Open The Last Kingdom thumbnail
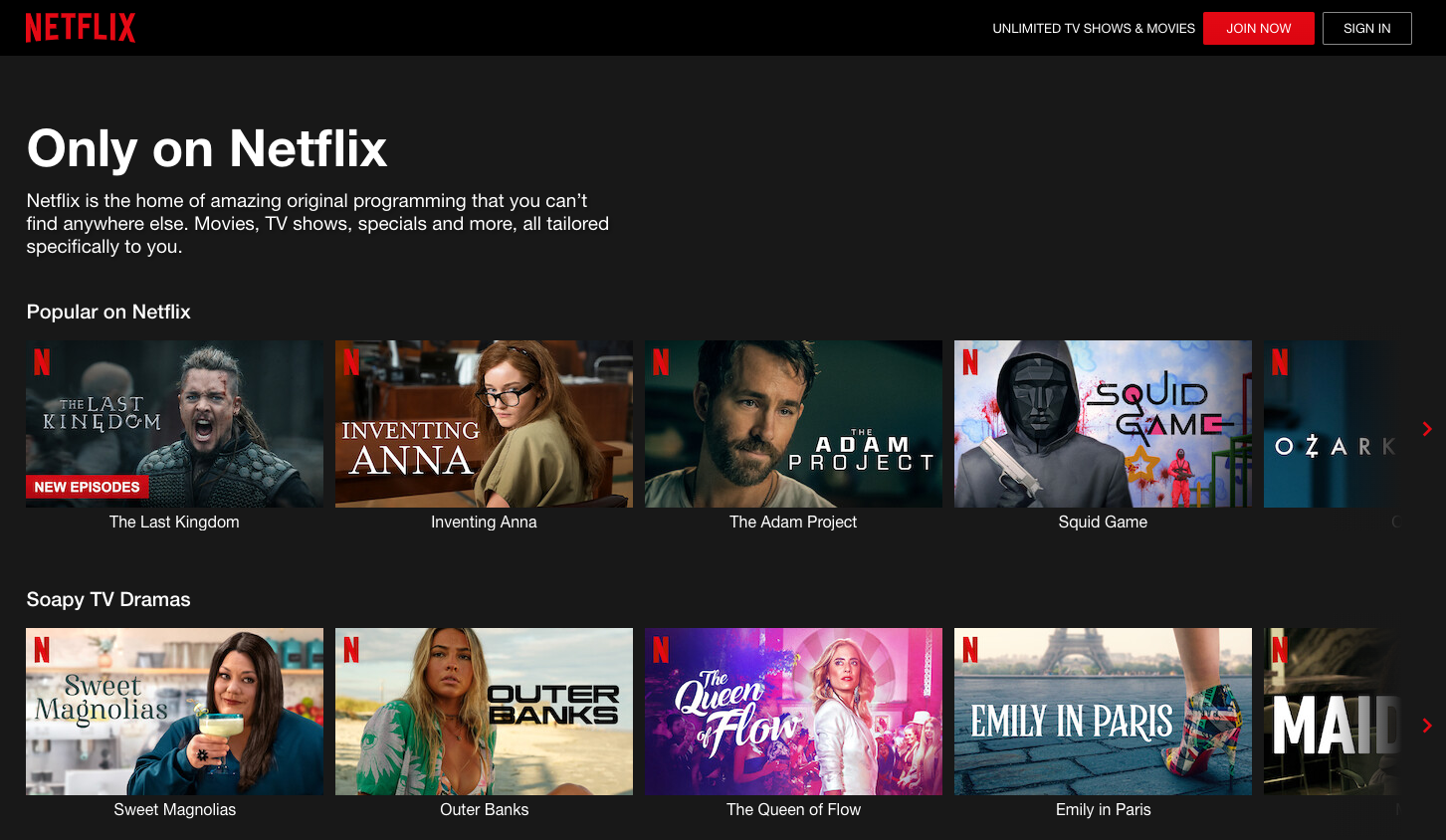Image resolution: width=1446 pixels, height=840 pixels. tap(174, 424)
